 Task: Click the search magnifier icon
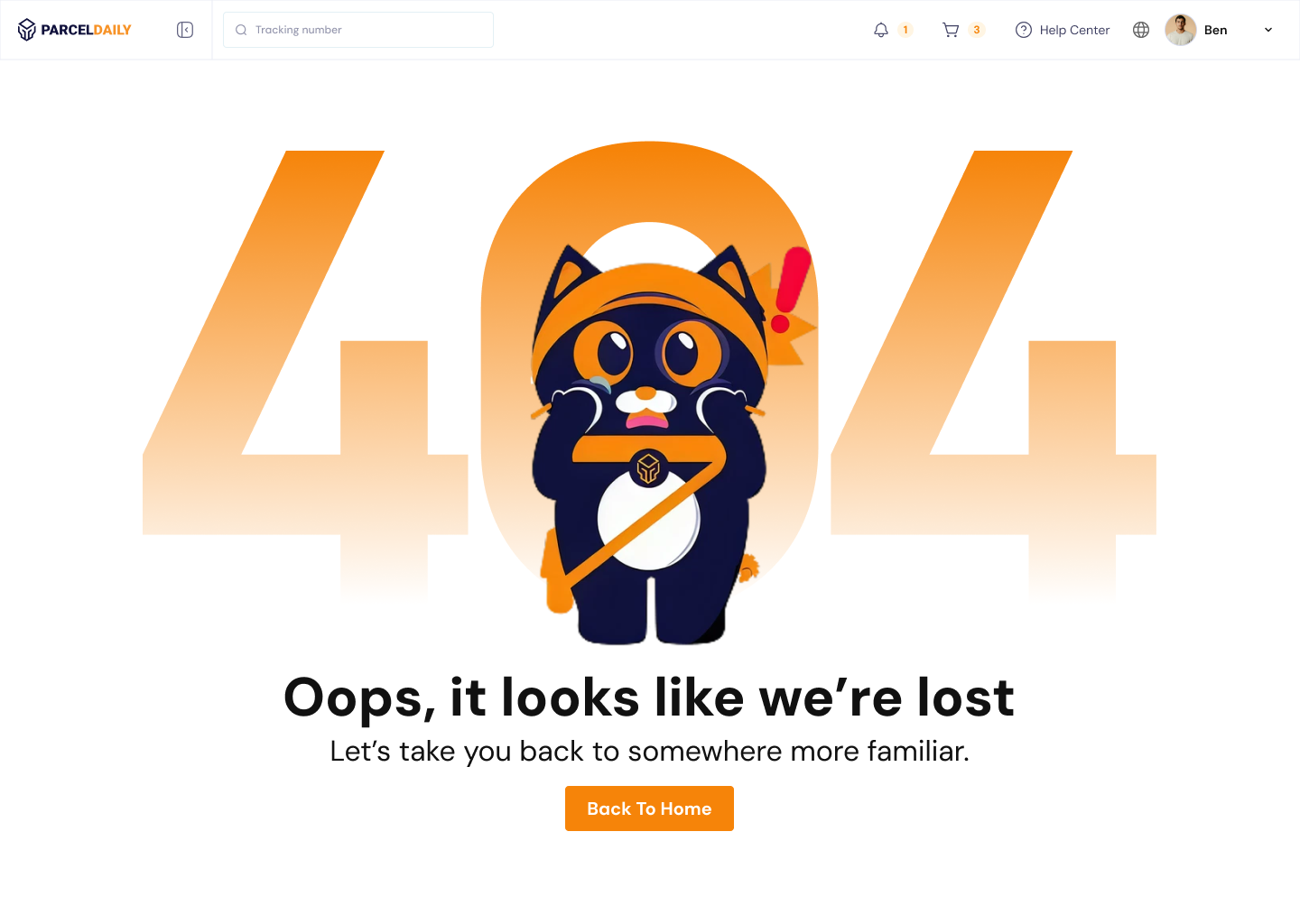(x=241, y=30)
